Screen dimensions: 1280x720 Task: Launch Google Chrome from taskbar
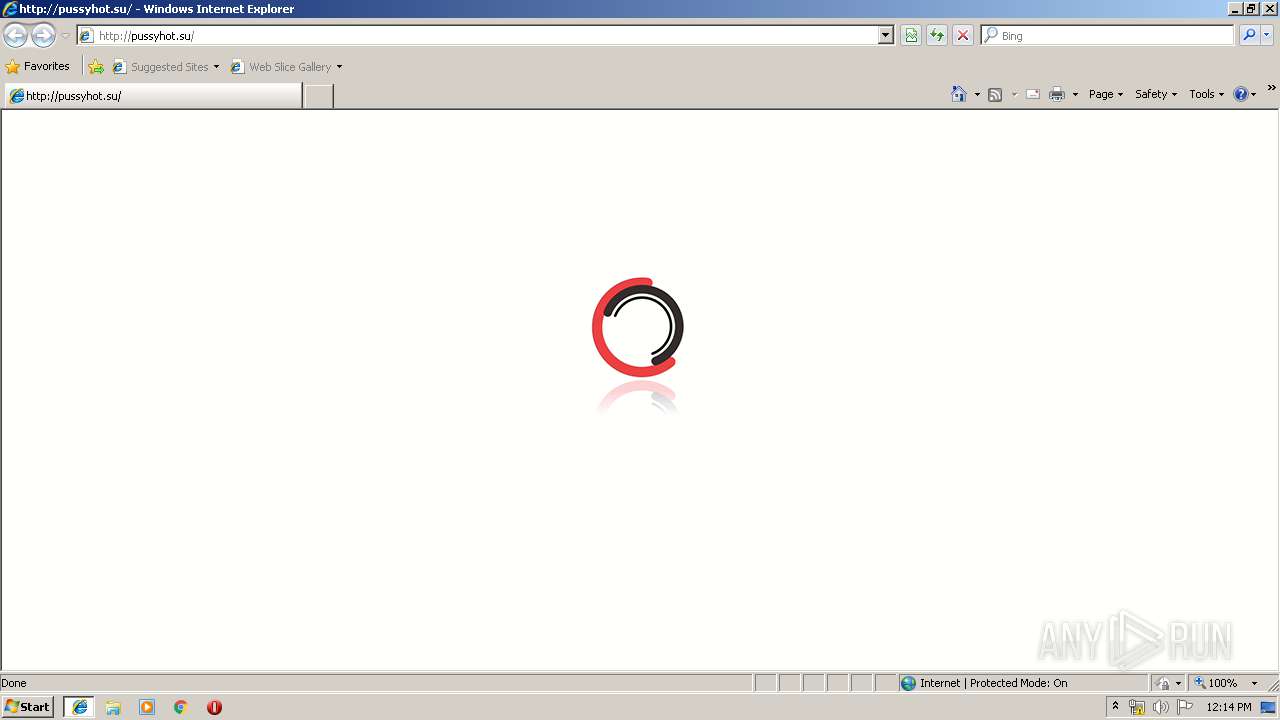pos(181,707)
